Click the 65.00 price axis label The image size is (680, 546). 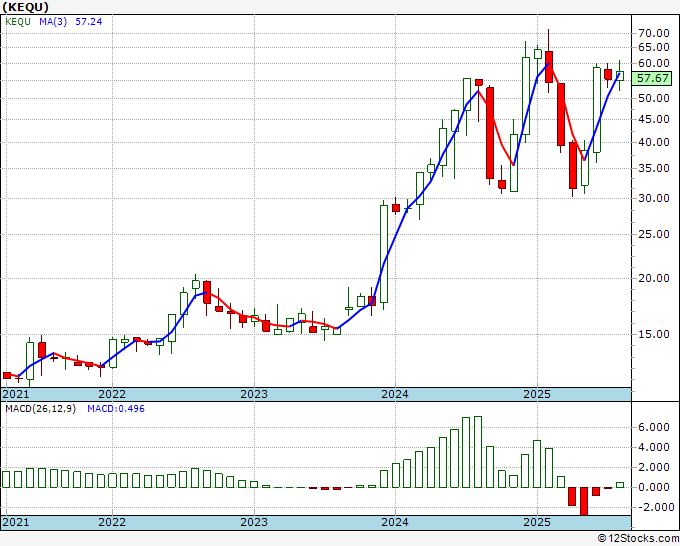click(654, 47)
